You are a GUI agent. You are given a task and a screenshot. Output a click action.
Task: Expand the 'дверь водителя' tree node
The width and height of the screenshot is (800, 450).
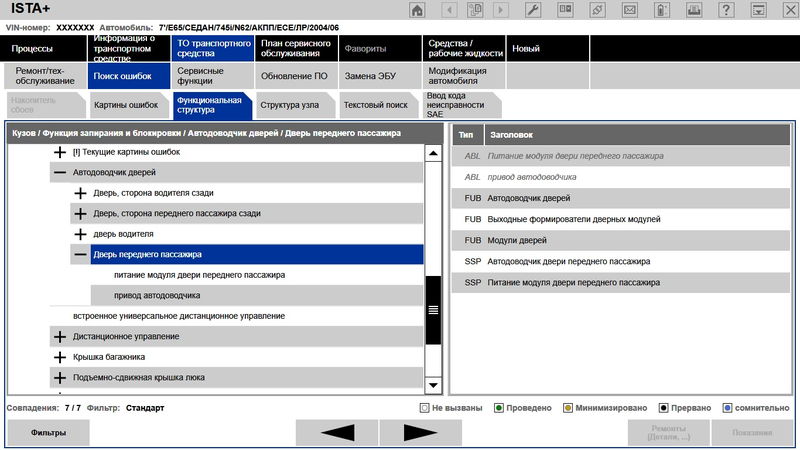click(80, 234)
